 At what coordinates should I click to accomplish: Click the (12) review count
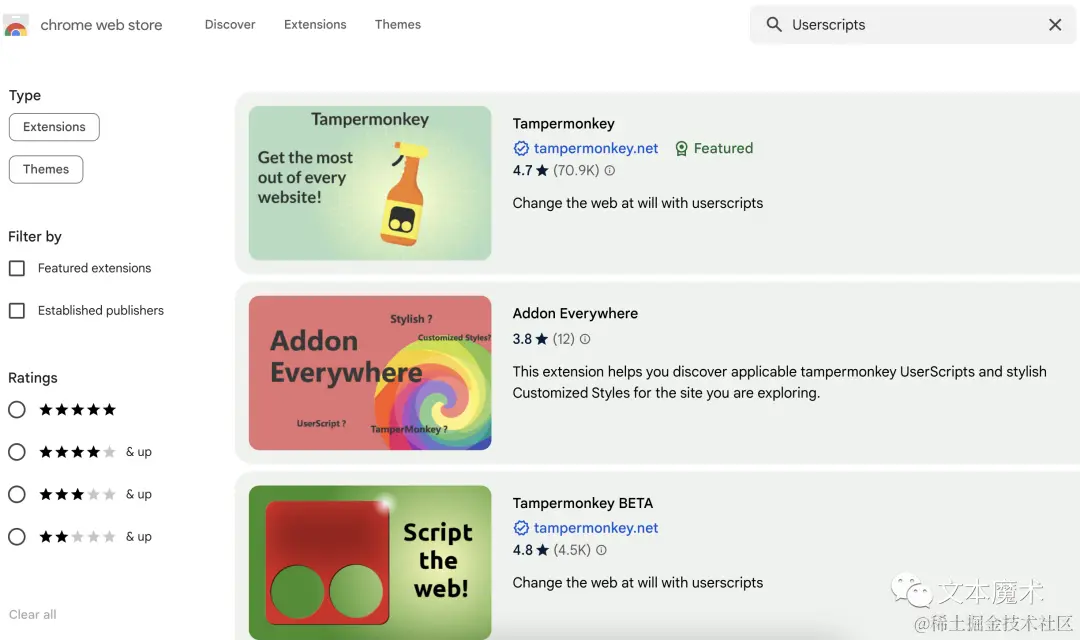click(563, 339)
